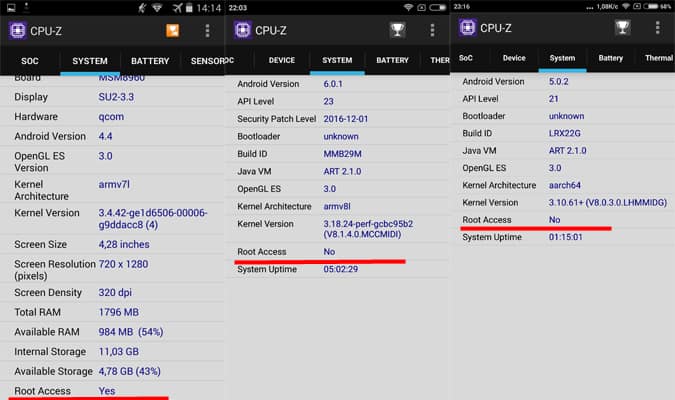Open trophy icon in middle screenshot
This screenshot has width=675, height=400.
coord(397,30)
